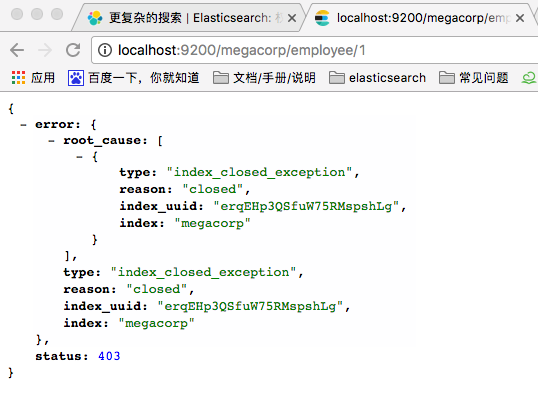Close the 更复杂的搜索 Elasticsearch tab
Image resolution: width=538 pixels, height=410 pixels.
292,18
